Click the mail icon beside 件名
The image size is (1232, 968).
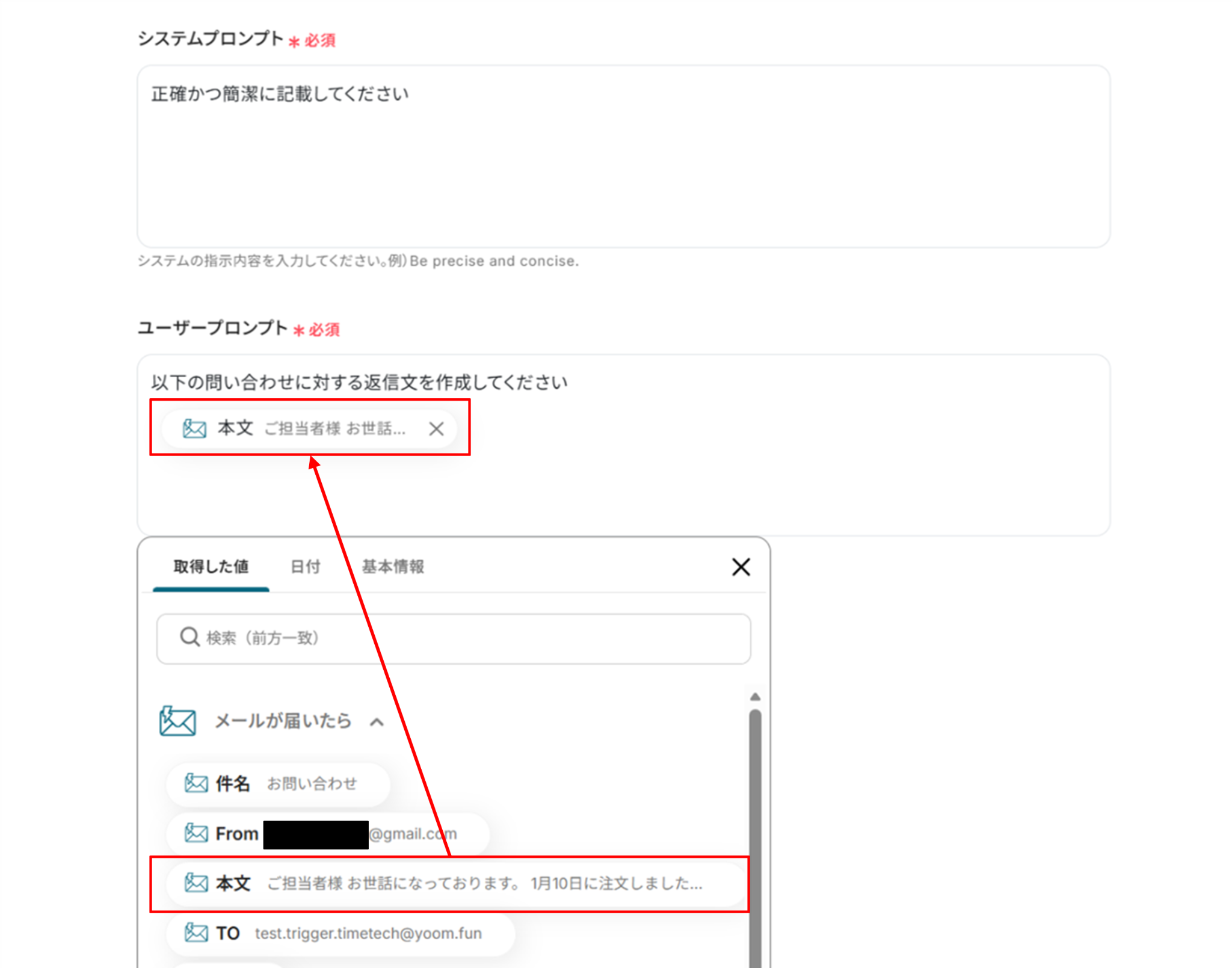coord(196,783)
